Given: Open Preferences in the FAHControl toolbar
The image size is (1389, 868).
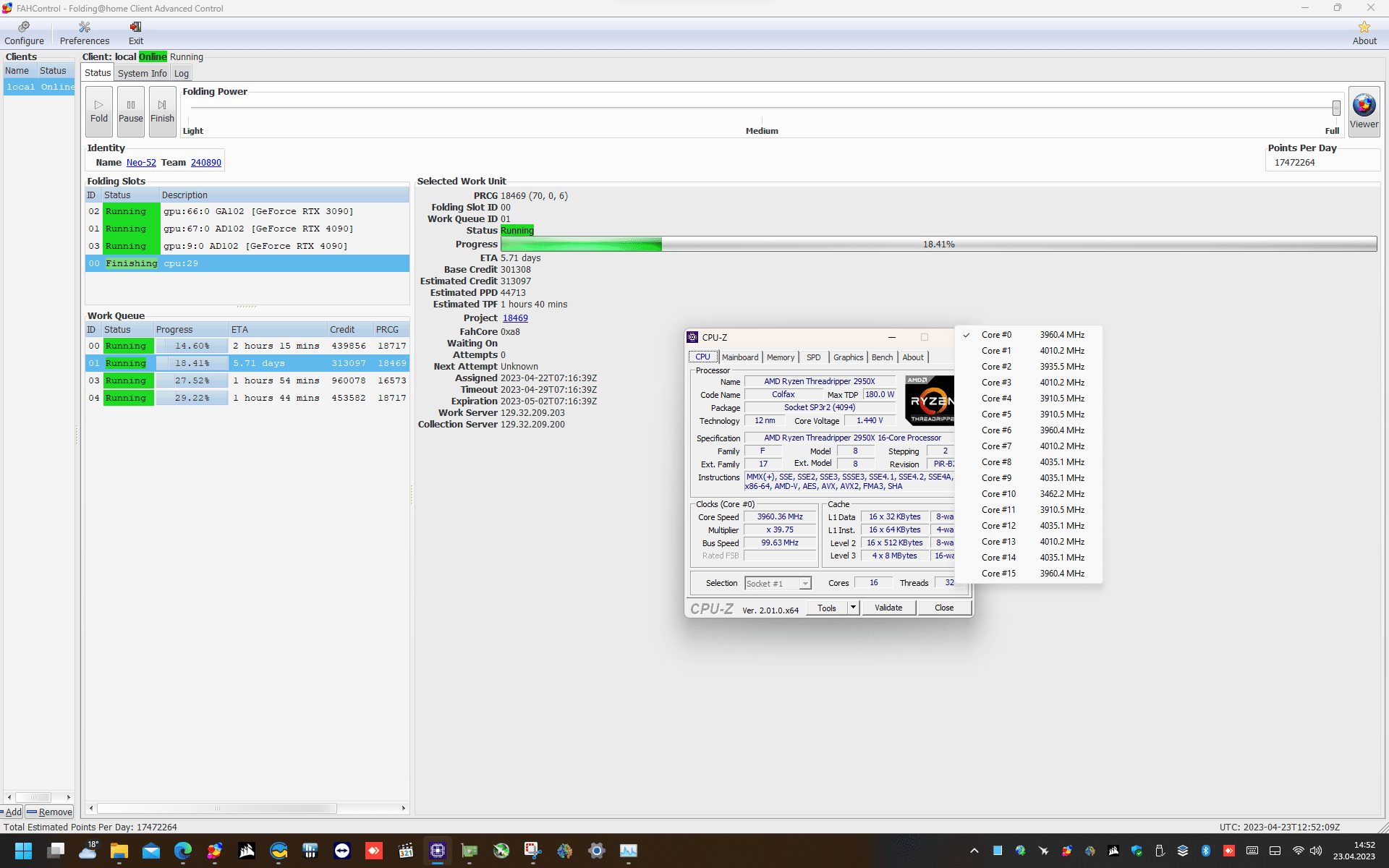Looking at the screenshot, I should [85, 33].
